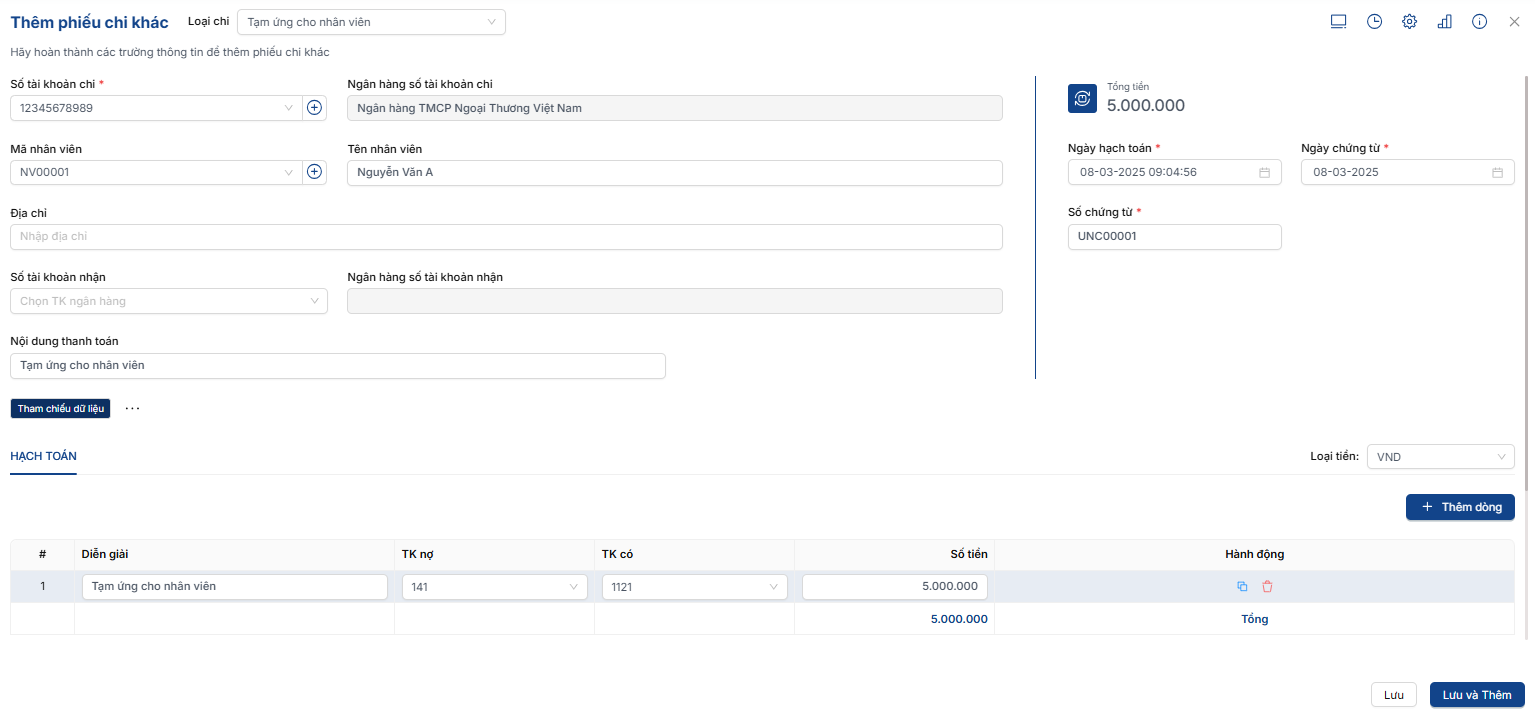Viewport: 1535px width, 716px height.
Task: Add new employee with plus icon beside NV00001
Action: [314, 172]
